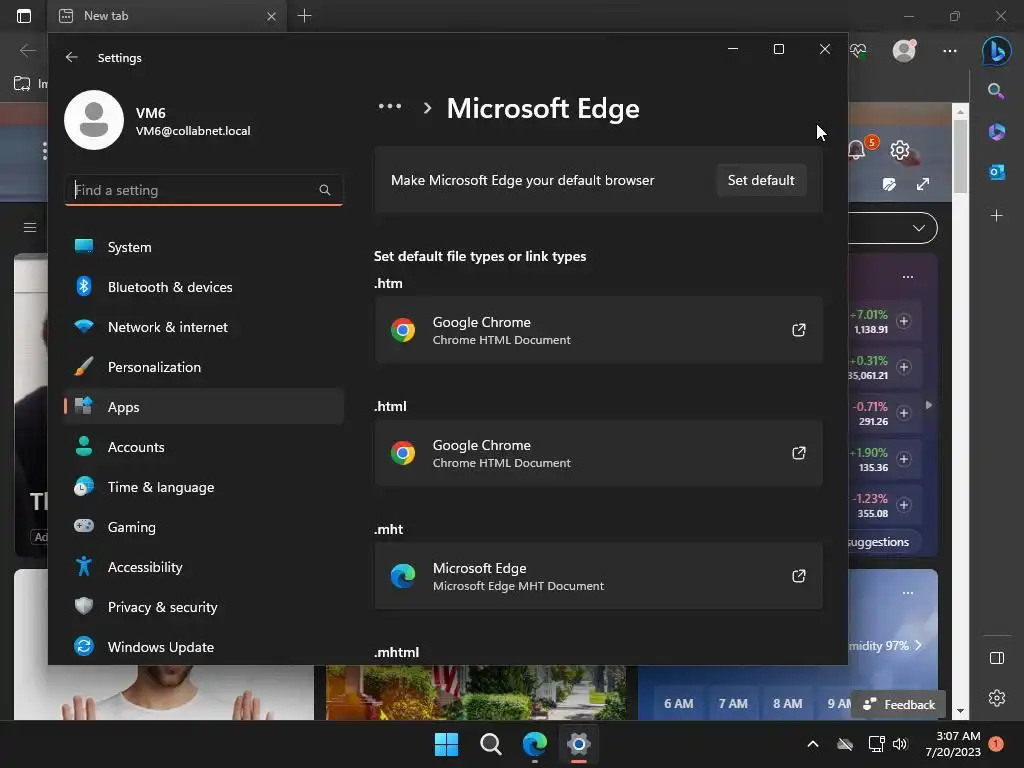Open notifications bell on Edge new tab
Viewport: 1024px width, 768px height.
tap(857, 150)
